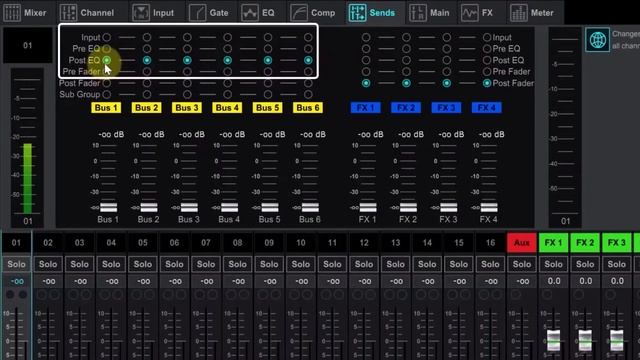Click FX 1 channel level 0.0
The image size is (640, 360).
pos(554,281)
